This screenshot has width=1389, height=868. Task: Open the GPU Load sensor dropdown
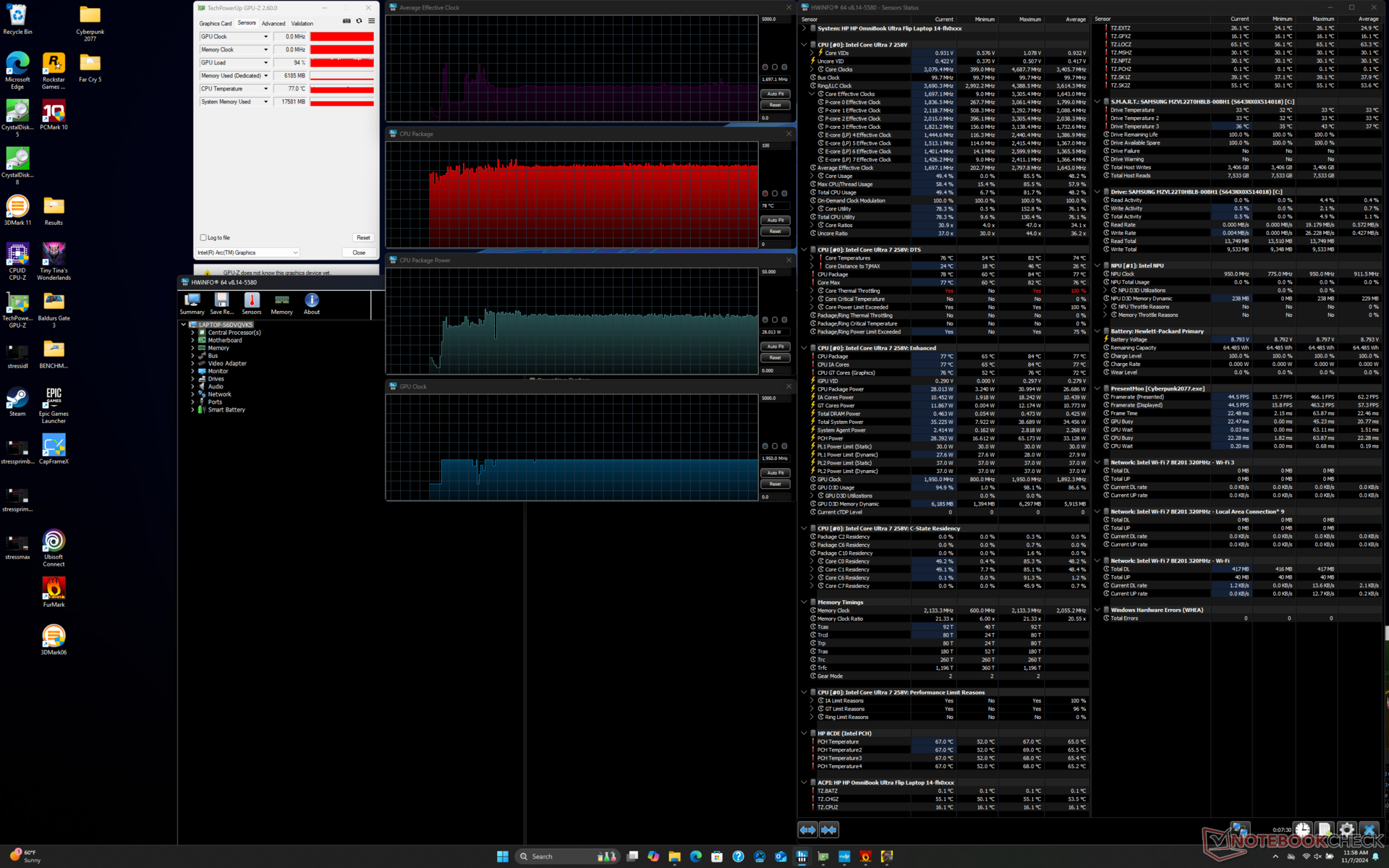(266, 63)
